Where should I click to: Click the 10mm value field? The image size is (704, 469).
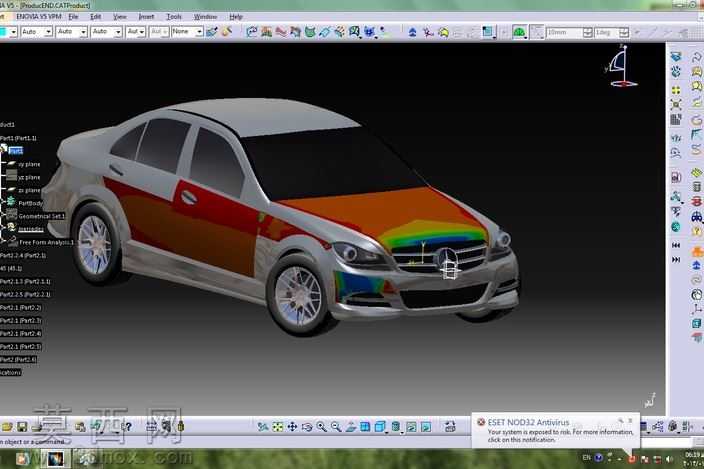tap(565, 32)
